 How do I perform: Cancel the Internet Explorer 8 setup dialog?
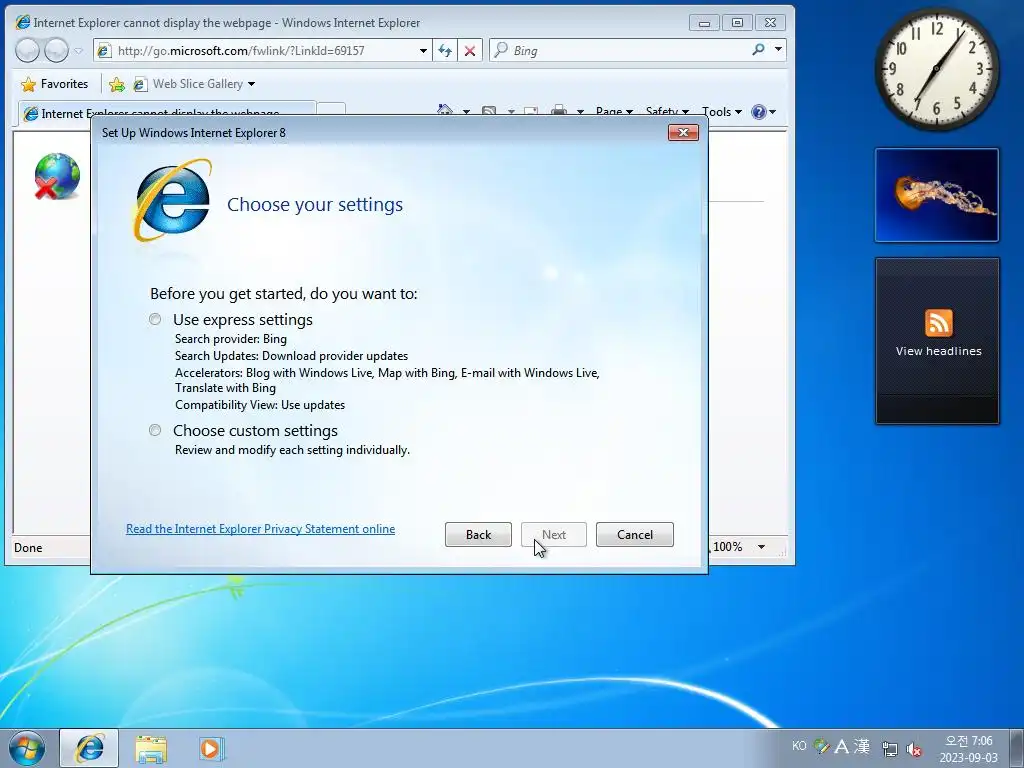634,535
